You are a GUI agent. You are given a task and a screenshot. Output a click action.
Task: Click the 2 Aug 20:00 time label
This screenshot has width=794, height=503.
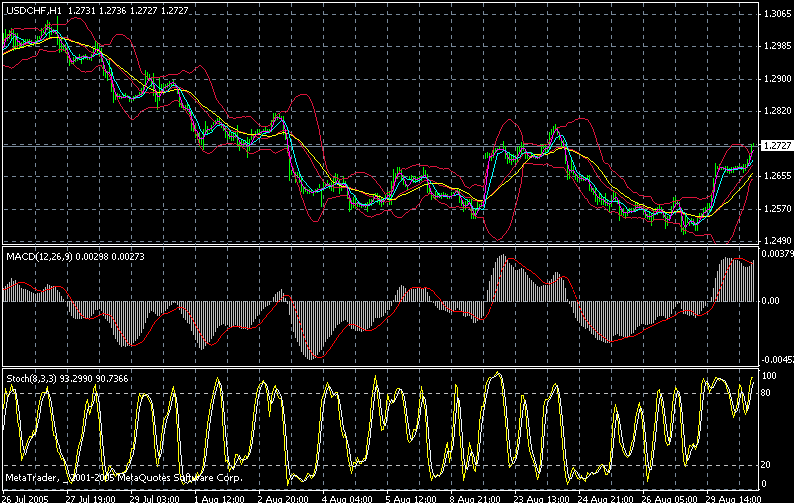click(283, 498)
